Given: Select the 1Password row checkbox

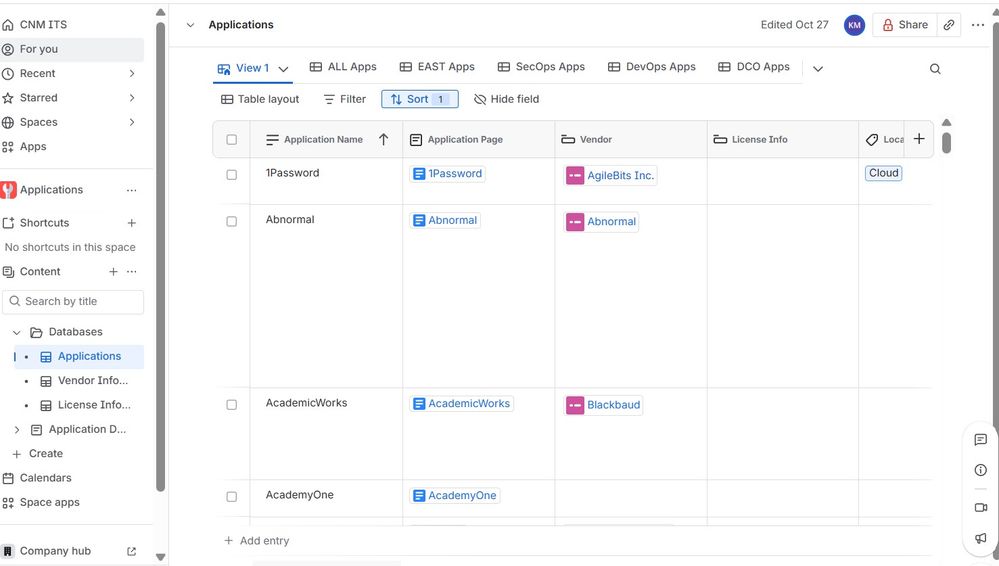Looking at the screenshot, I should click(x=231, y=175).
